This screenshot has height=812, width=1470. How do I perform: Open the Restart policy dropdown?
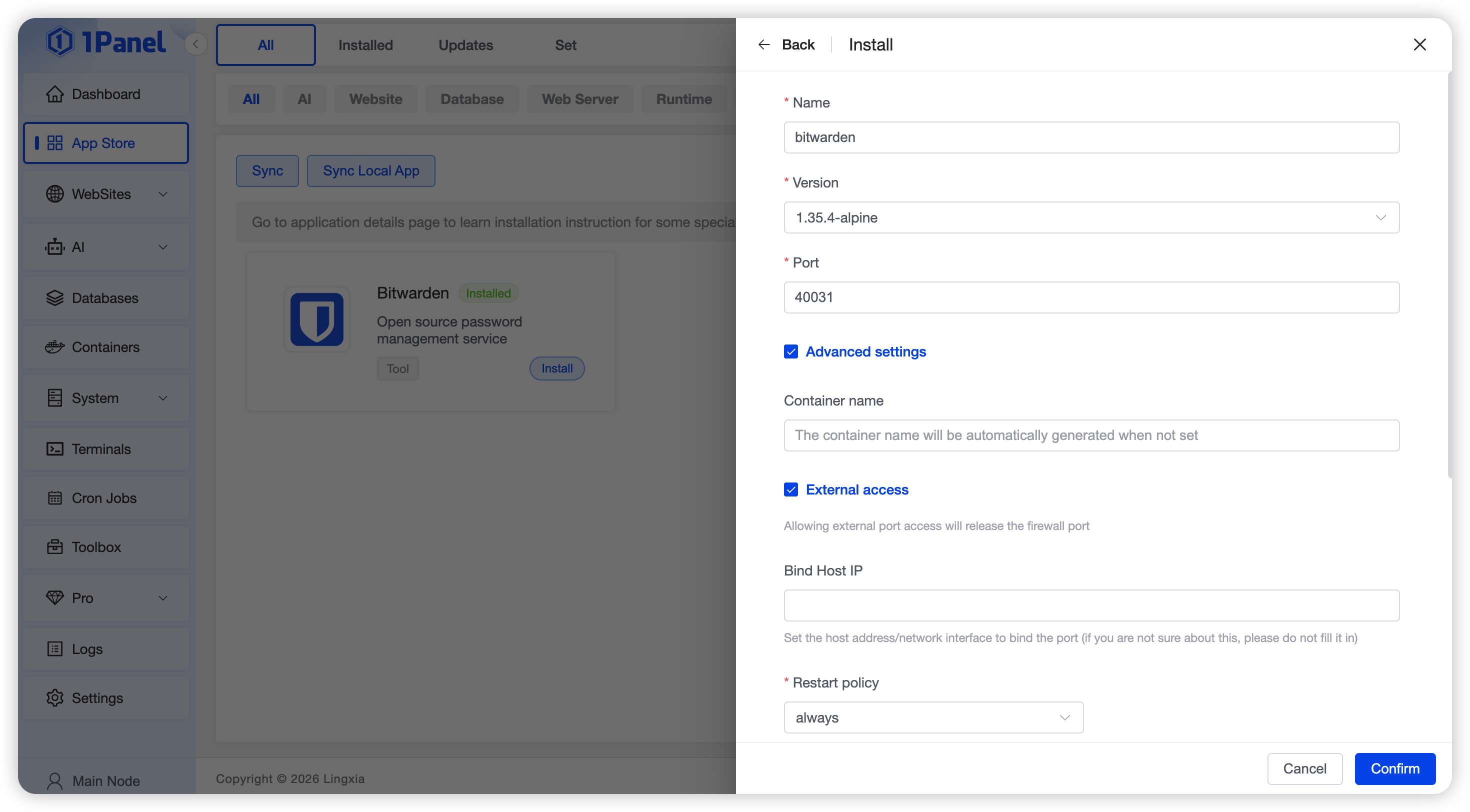coord(933,717)
